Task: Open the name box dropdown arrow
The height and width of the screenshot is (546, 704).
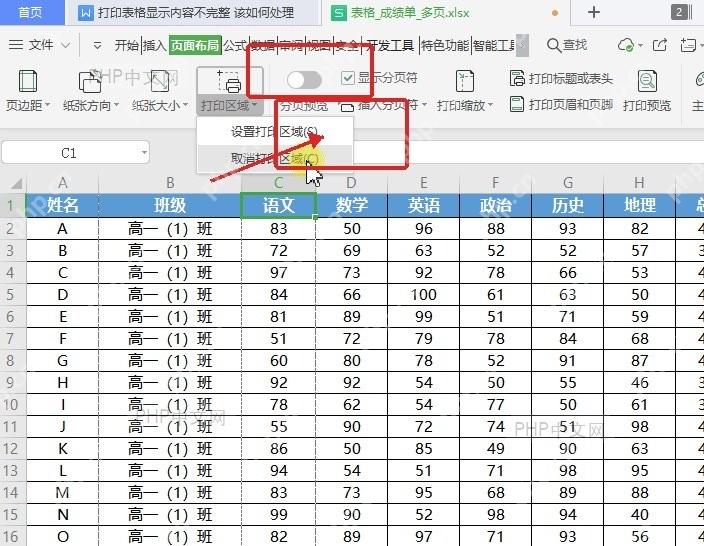Action: click(144, 153)
